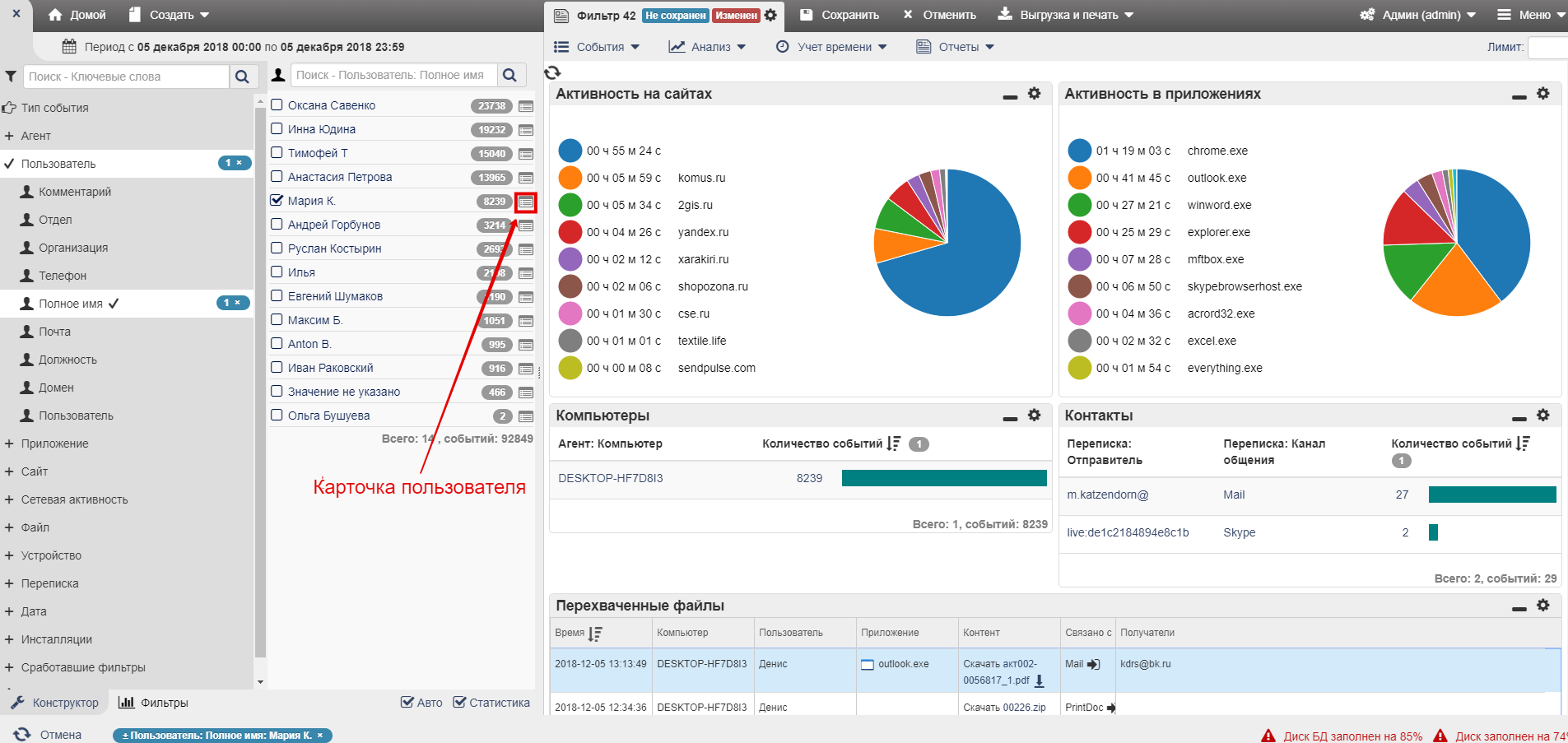Open settings gear of Компьютеры widget
This screenshot has height=743, width=1568.
click(x=1035, y=416)
